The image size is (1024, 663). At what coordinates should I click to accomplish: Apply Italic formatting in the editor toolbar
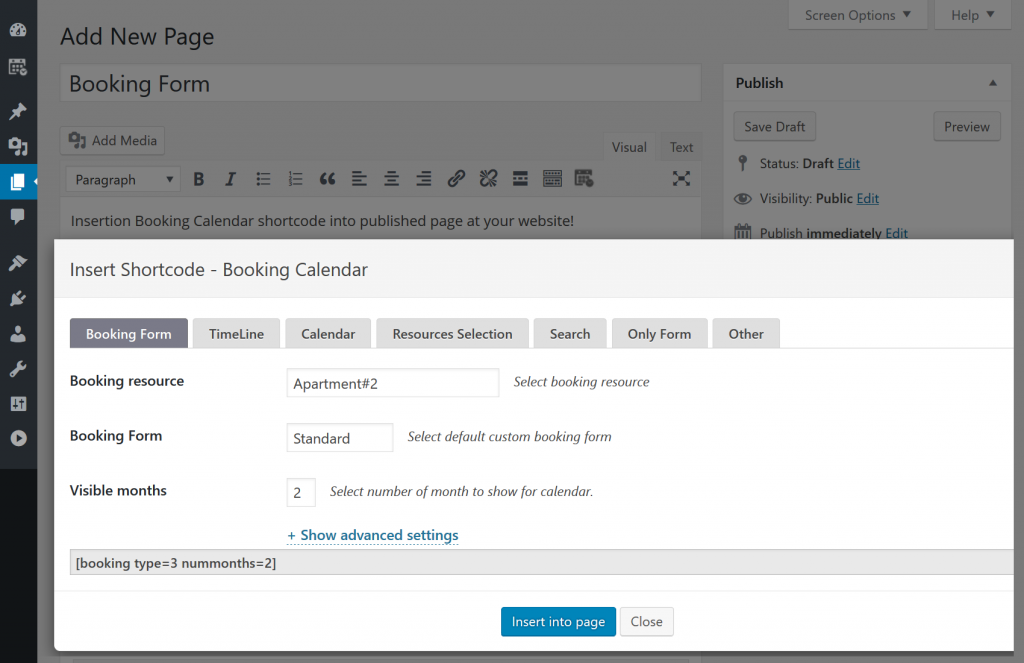[228, 178]
